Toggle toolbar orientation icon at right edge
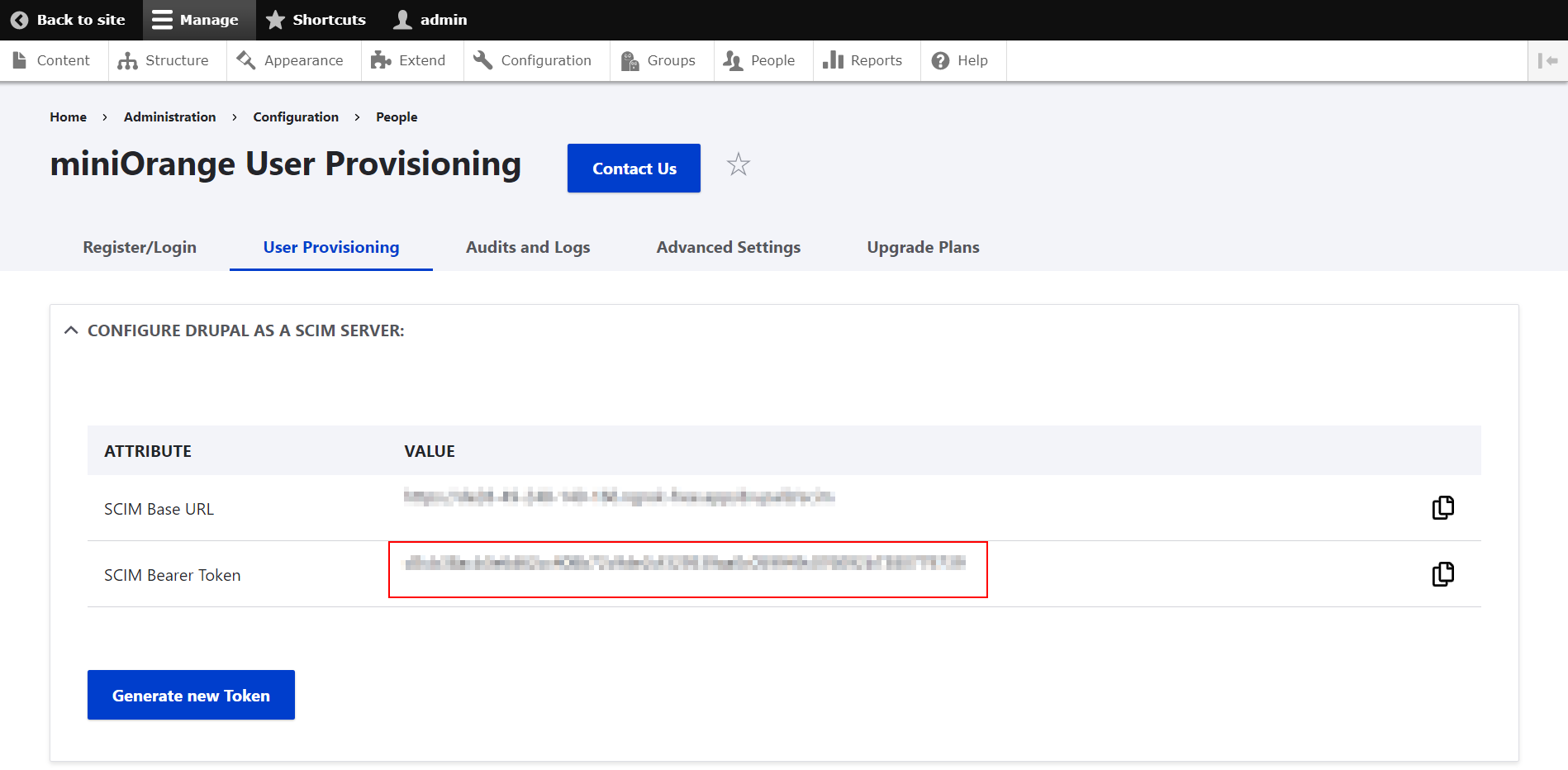 (x=1547, y=60)
